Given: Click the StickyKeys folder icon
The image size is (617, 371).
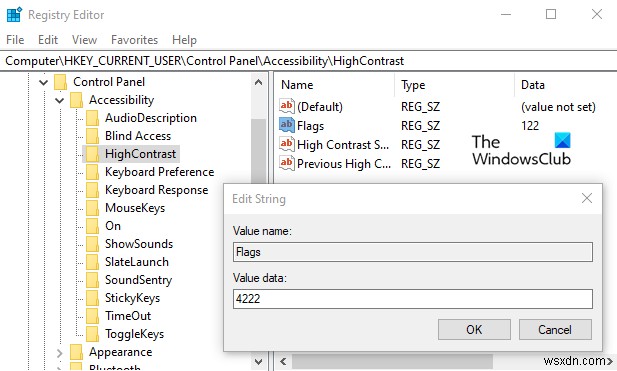Looking at the screenshot, I should coord(92,298).
